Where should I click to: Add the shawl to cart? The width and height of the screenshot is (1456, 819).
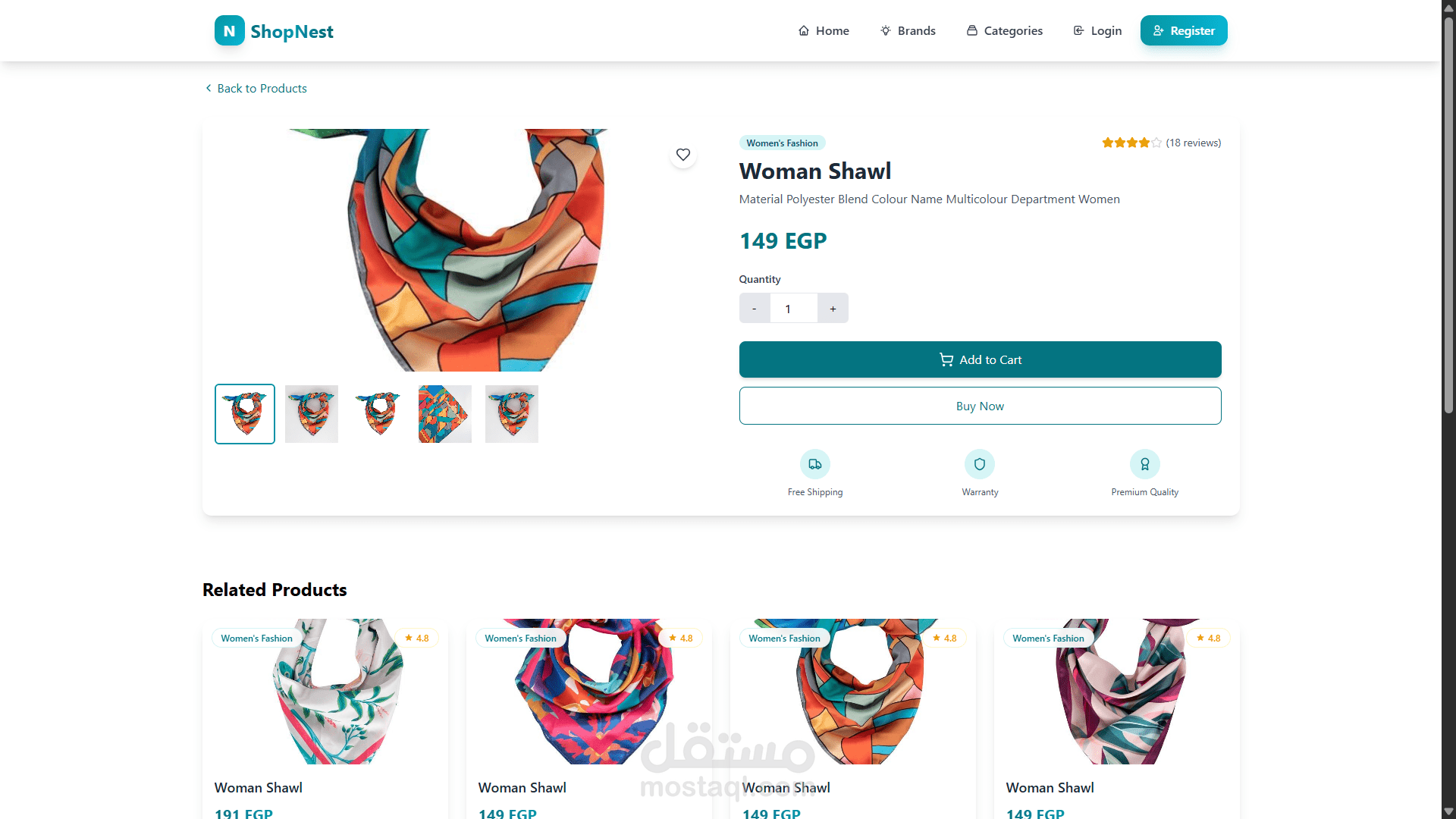tap(980, 359)
